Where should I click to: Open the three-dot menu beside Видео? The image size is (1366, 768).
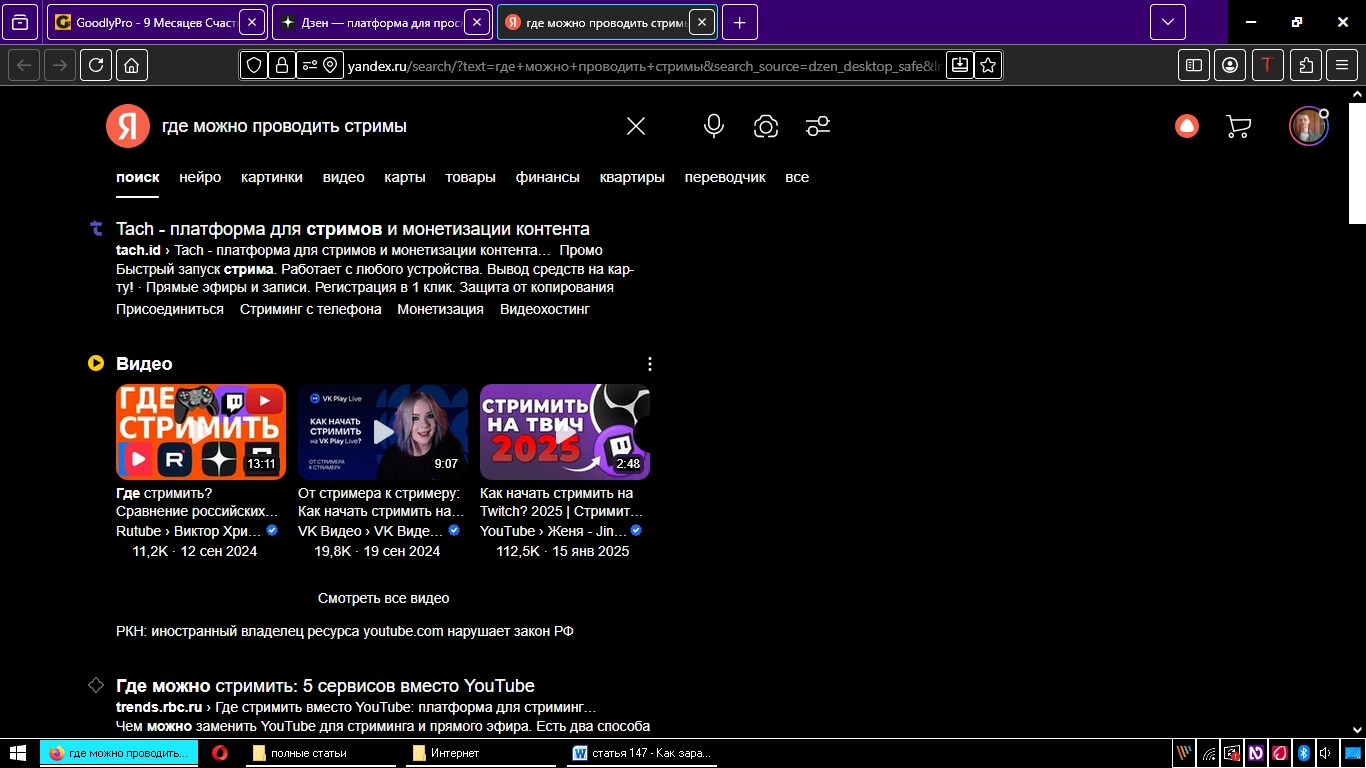650,364
